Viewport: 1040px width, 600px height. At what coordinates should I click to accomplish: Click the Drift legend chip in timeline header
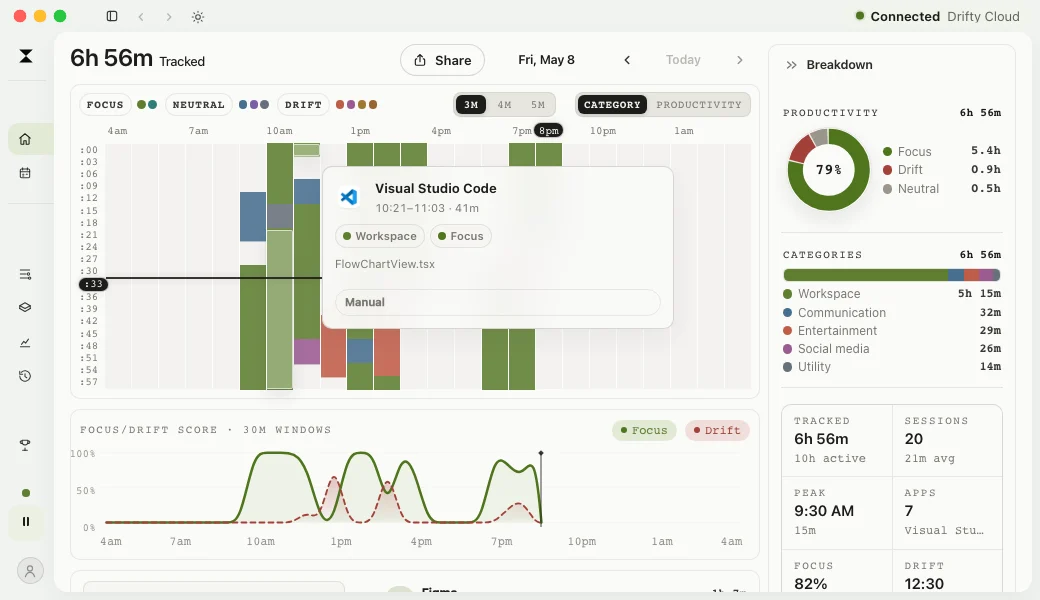(303, 105)
